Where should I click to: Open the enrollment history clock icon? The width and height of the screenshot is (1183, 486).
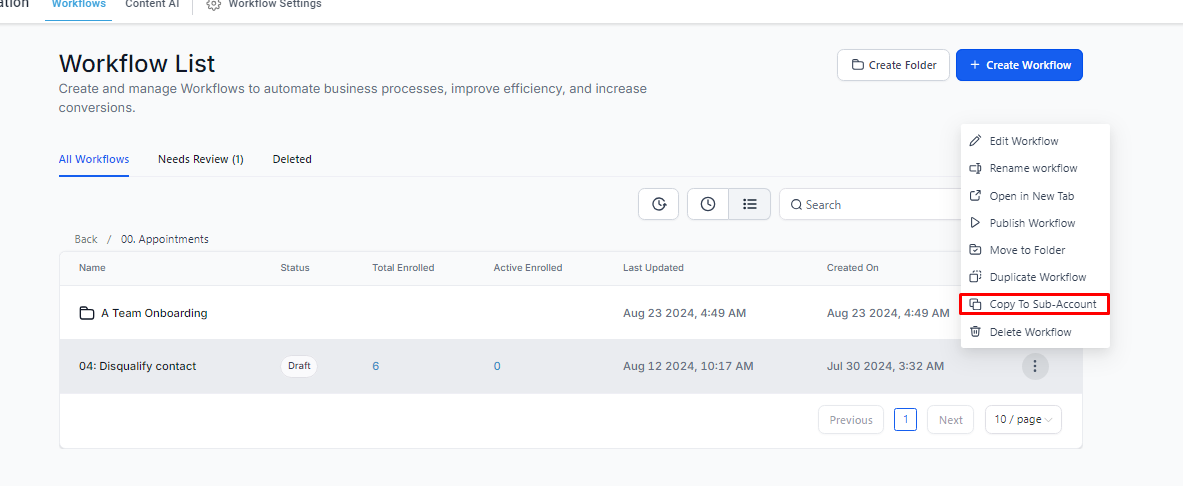pos(708,204)
